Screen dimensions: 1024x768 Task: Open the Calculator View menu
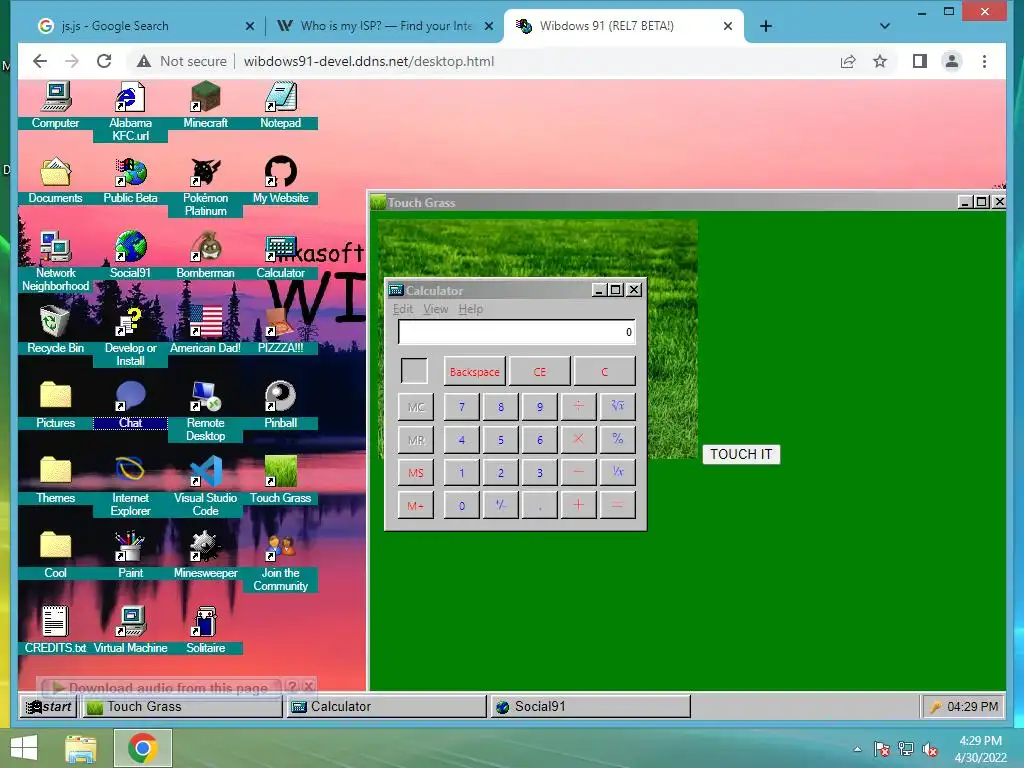tap(436, 309)
